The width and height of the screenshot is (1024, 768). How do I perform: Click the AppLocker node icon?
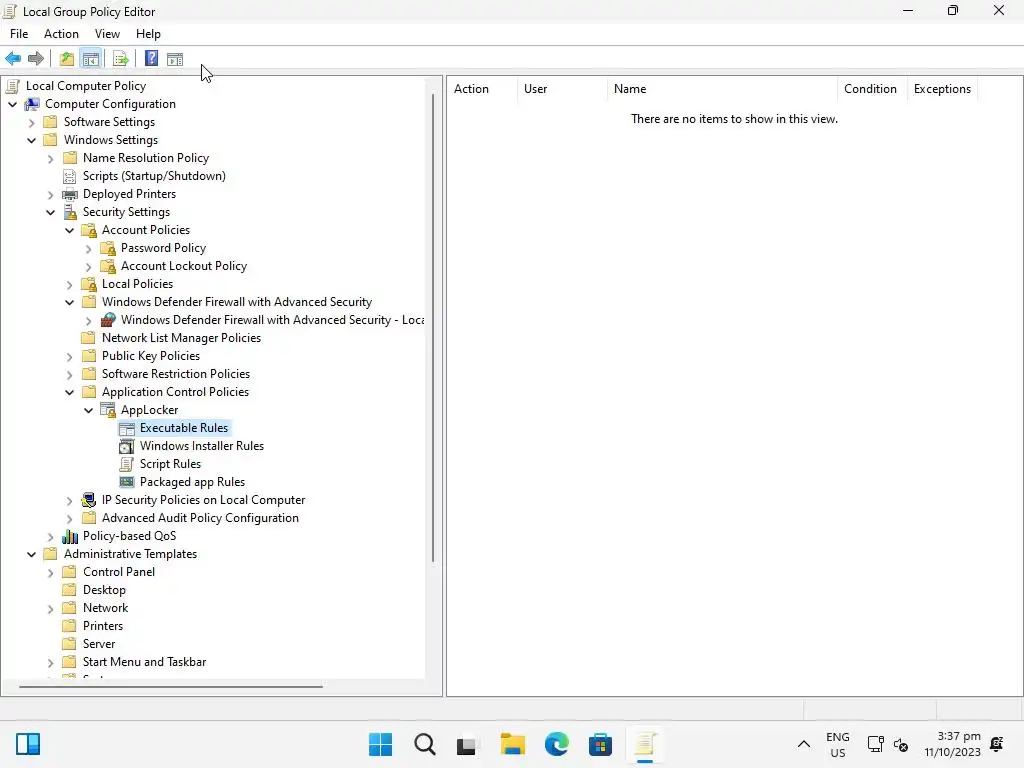pyautogui.click(x=108, y=410)
